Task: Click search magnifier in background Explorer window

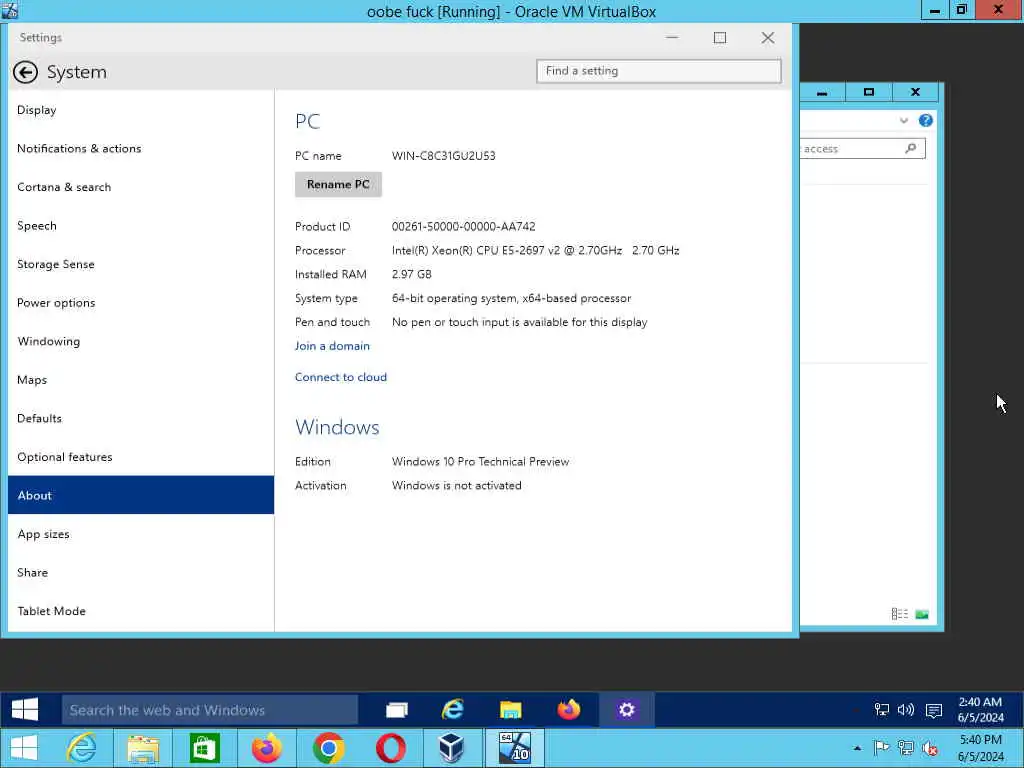Action: [911, 149]
